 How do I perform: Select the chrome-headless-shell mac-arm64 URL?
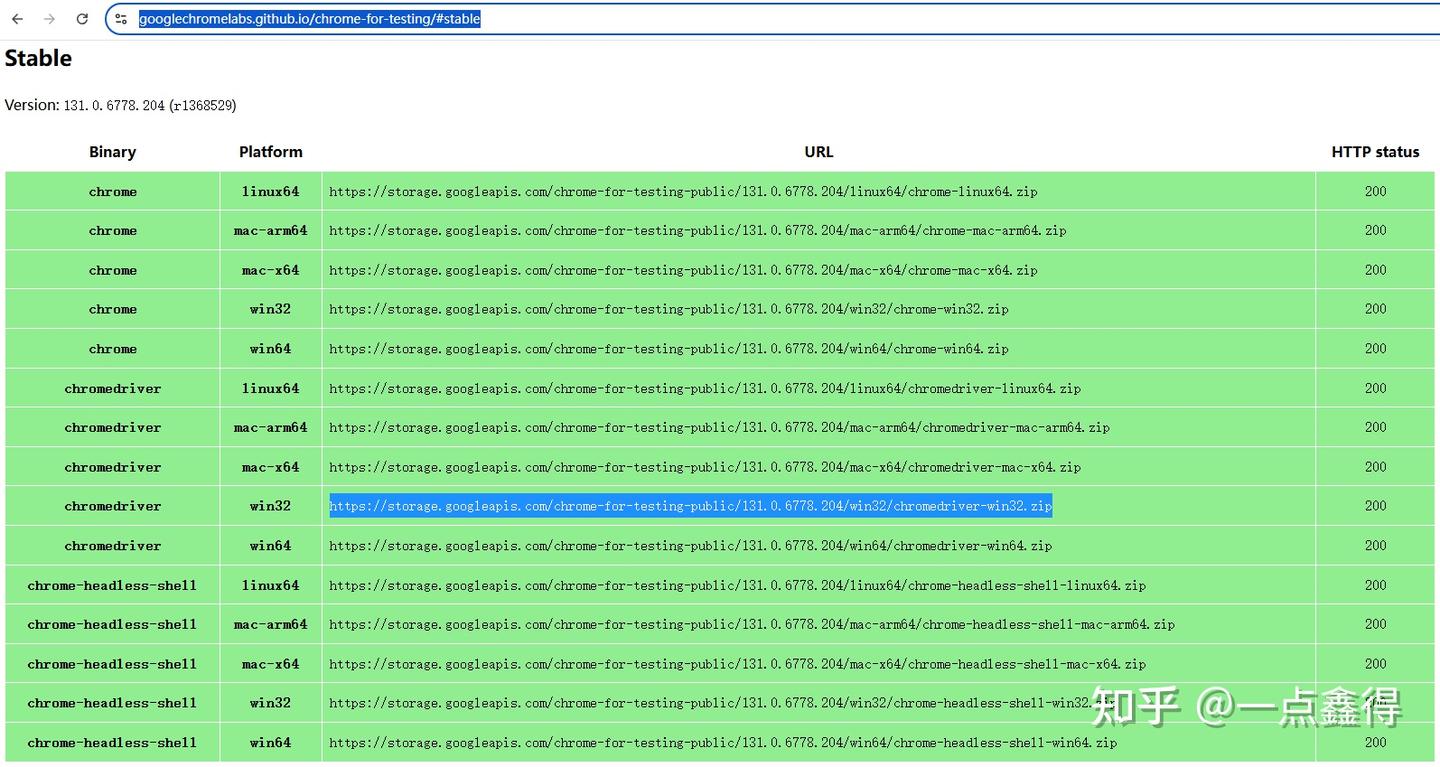tap(752, 624)
